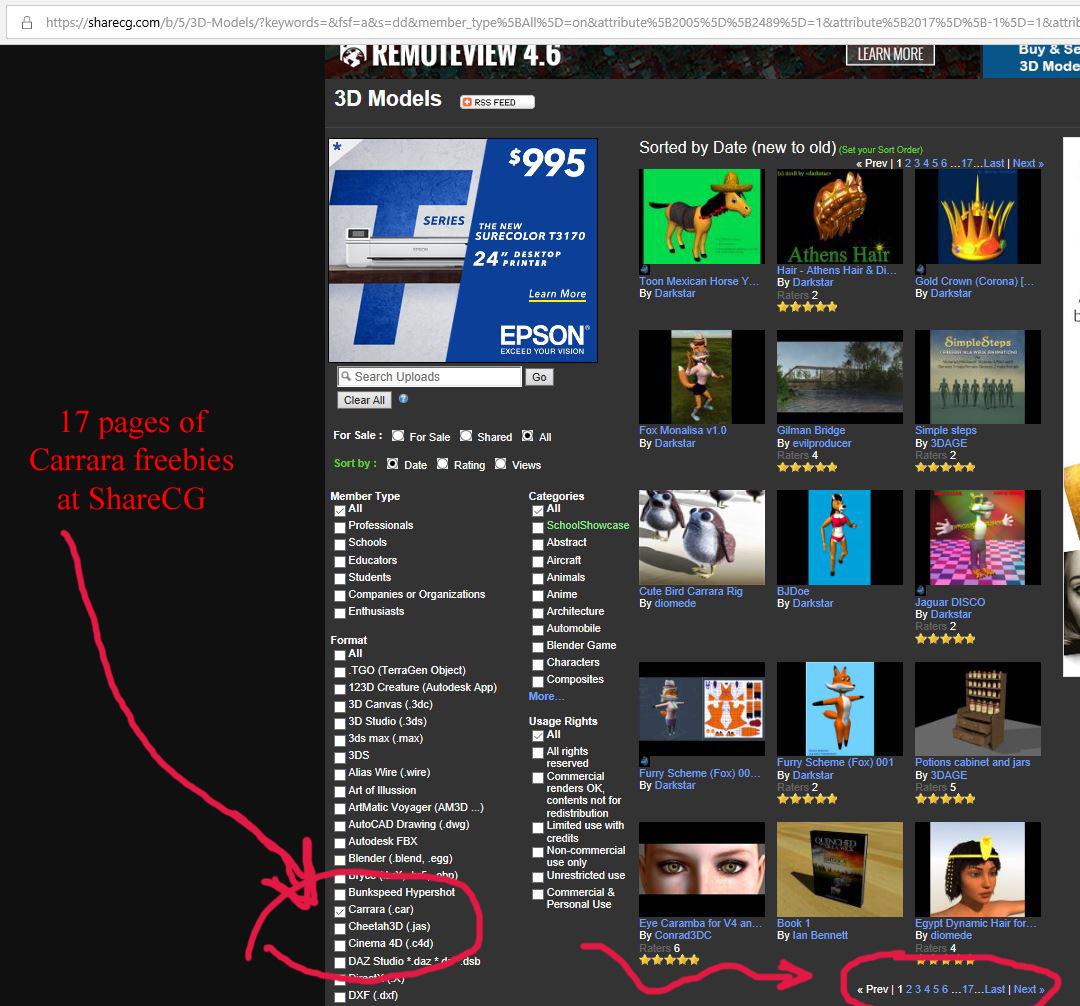Viewport: 1080px width, 1006px height.
Task: Check the Characters category
Action: [538, 664]
